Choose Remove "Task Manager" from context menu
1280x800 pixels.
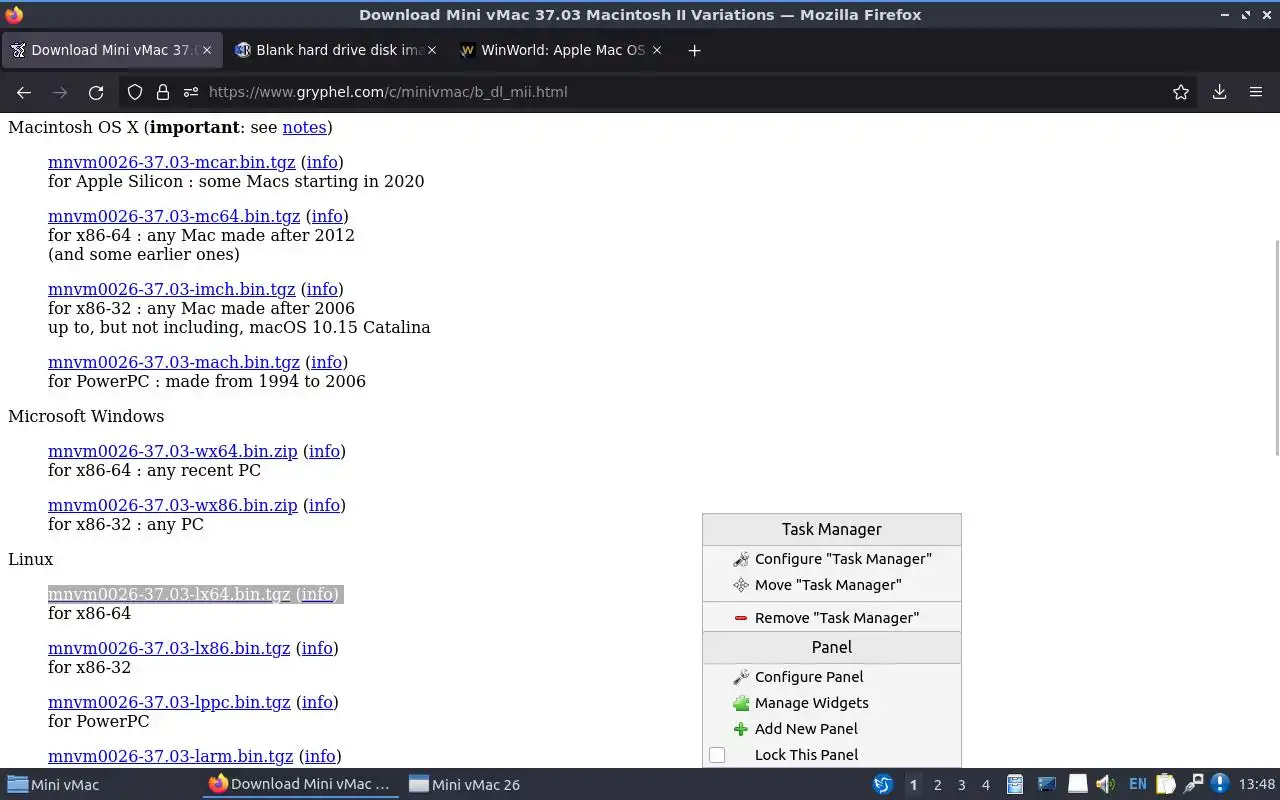(832, 618)
